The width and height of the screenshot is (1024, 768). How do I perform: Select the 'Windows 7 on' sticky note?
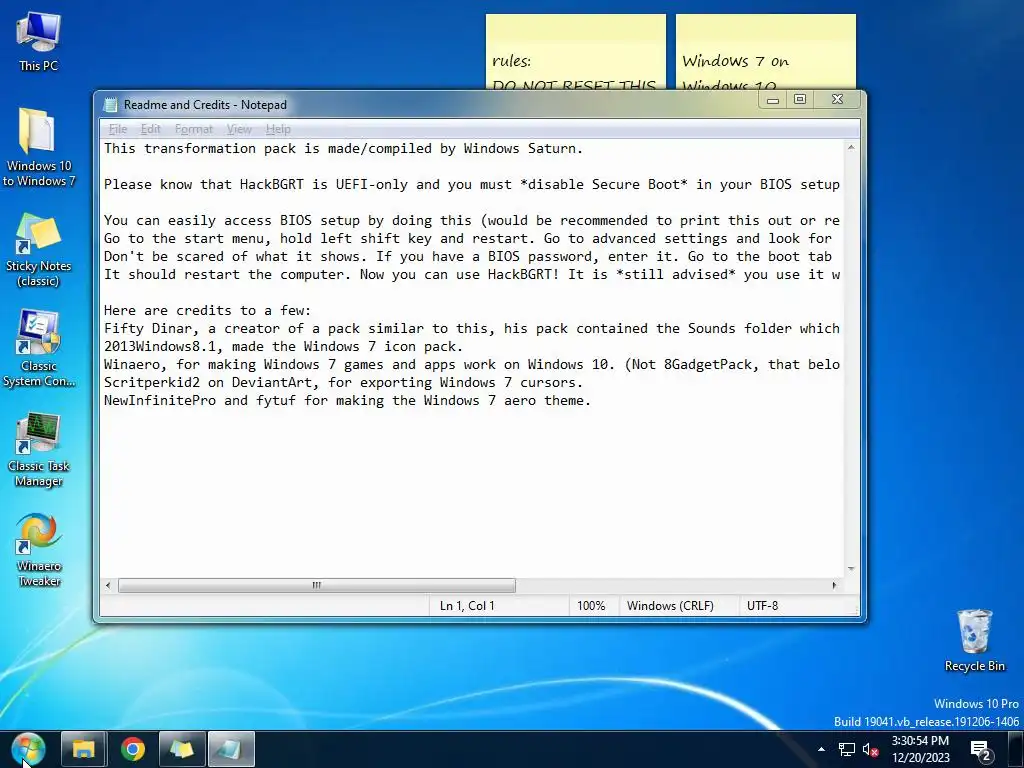coord(765,52)
